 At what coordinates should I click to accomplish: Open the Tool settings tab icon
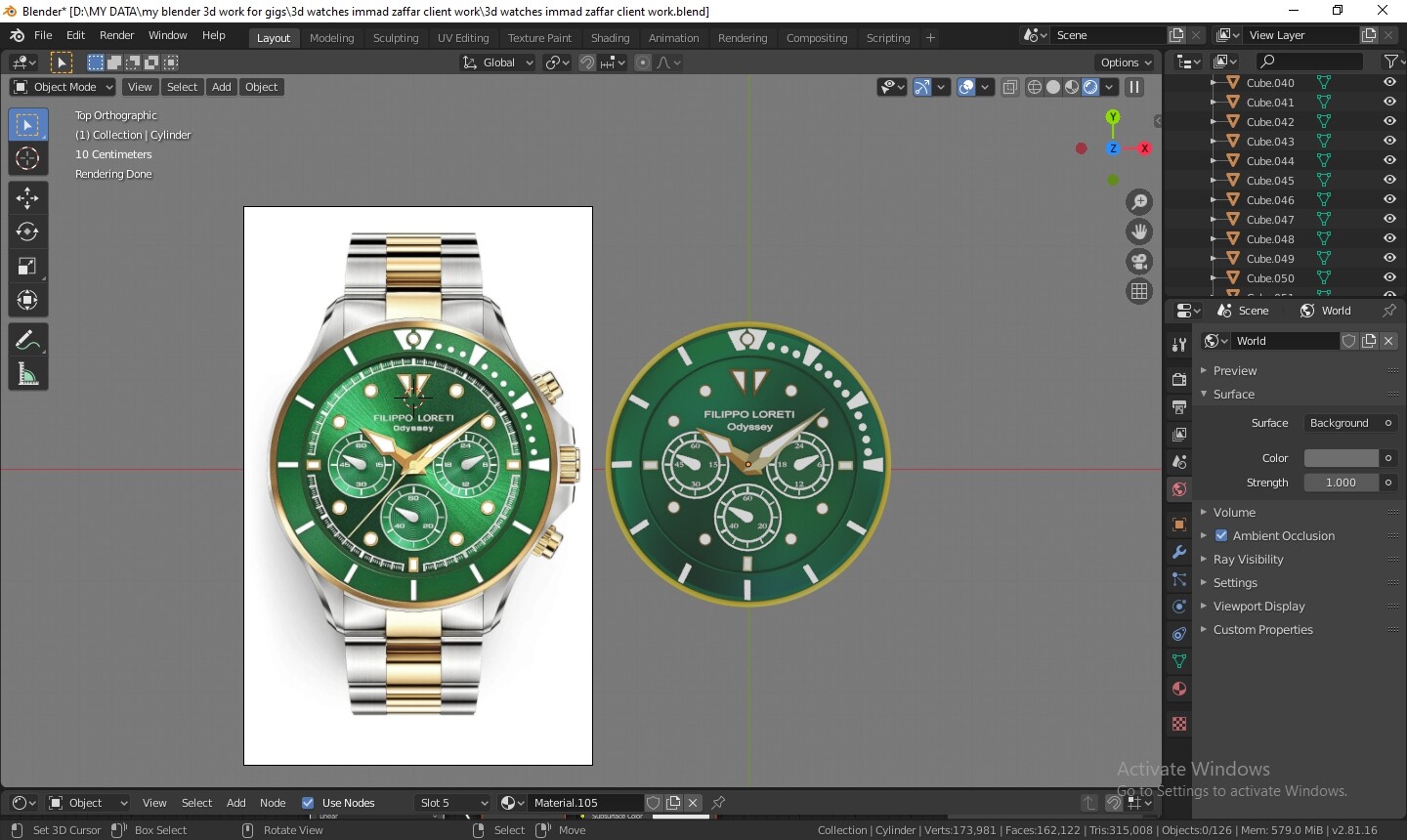[x=1179, y=344]
